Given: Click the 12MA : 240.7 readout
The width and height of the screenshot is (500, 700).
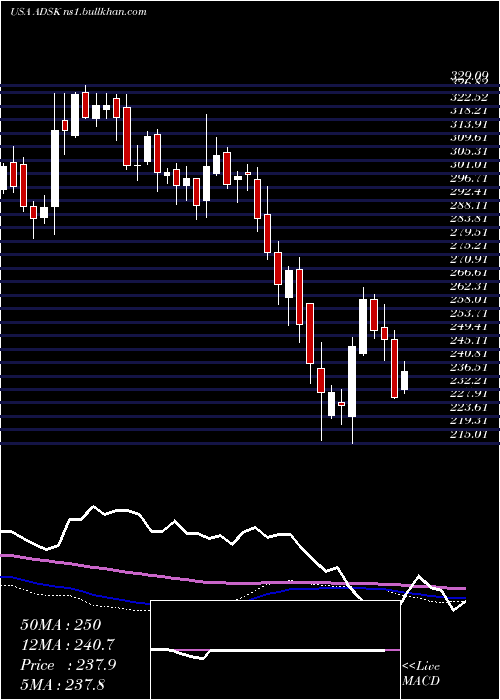Looking at the screenshot, I should pyautogui.click(x=68, y=645).
